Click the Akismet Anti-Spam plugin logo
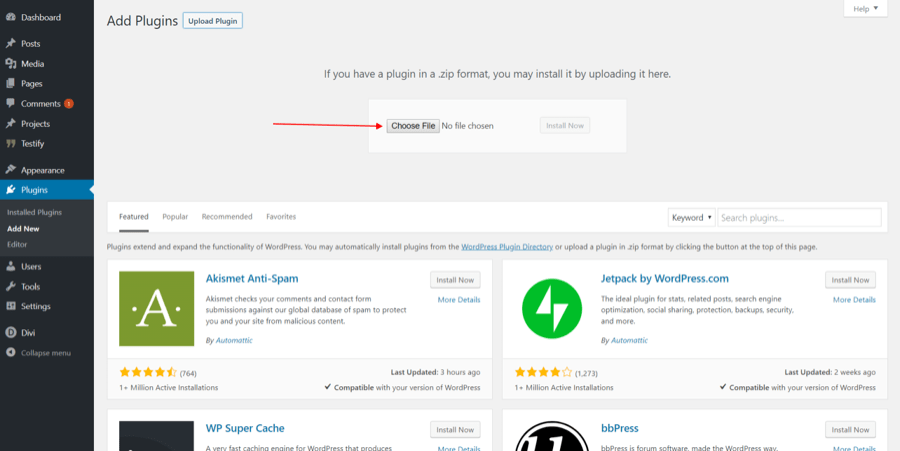Viewport: 900px width, 451px height. [x=157, y=309]
